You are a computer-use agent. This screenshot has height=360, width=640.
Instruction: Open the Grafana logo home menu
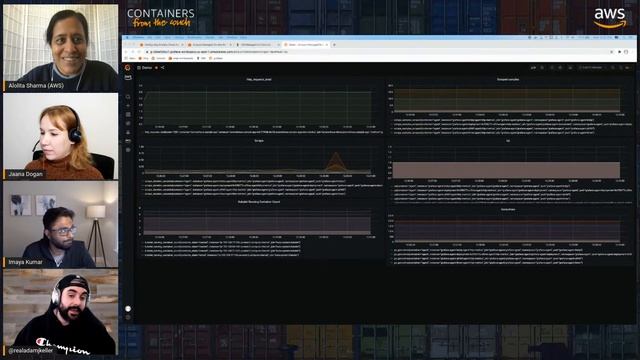pyautogui.click(x=128, y=68)
